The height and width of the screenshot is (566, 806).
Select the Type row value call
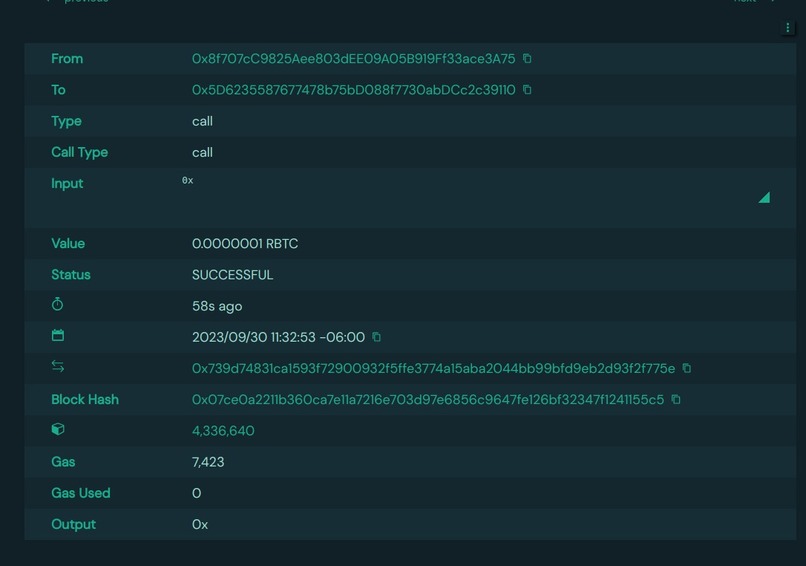click(x=202, y=121)
